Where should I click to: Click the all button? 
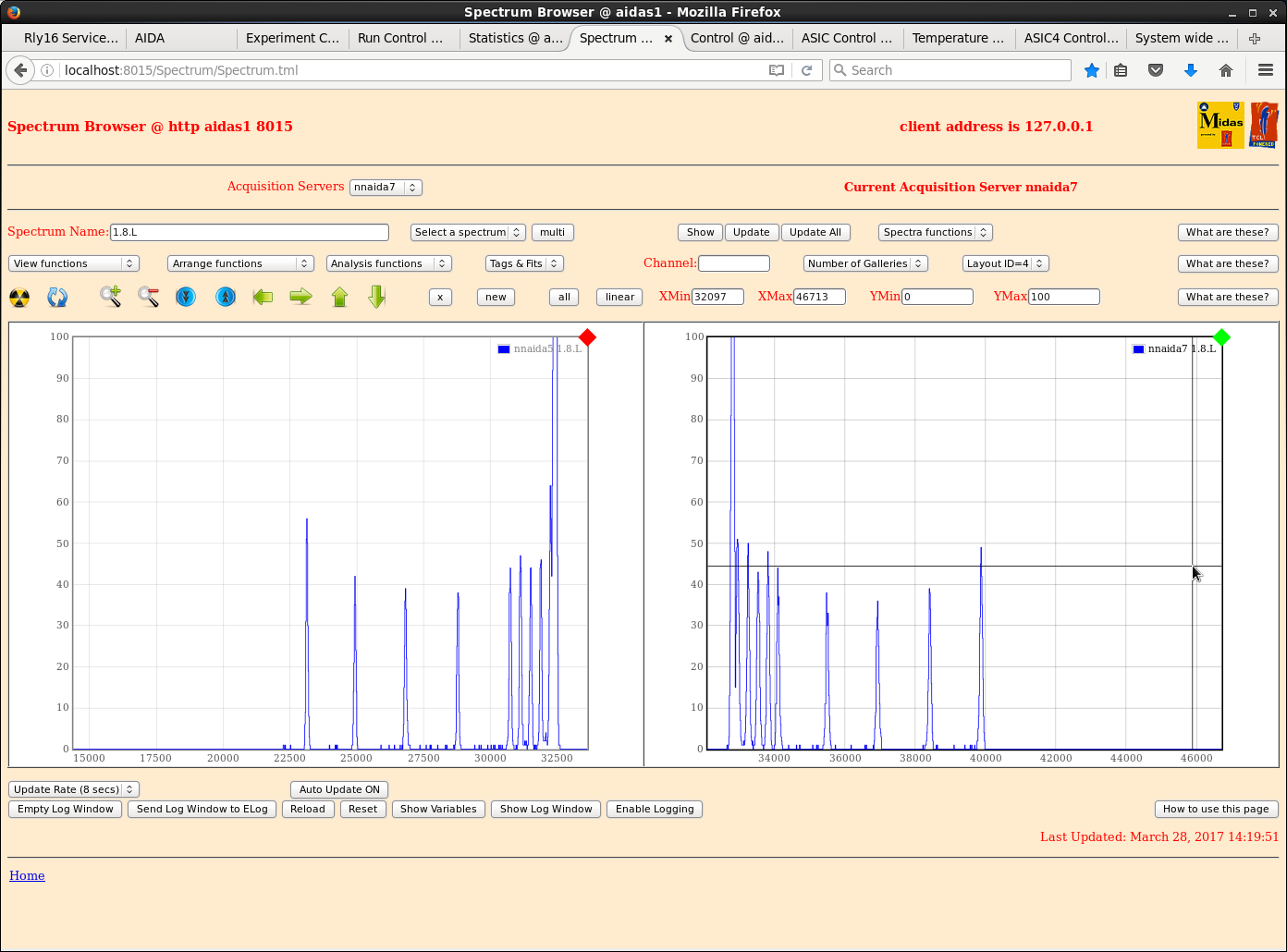pyautogui.click(x=564, y=297)
